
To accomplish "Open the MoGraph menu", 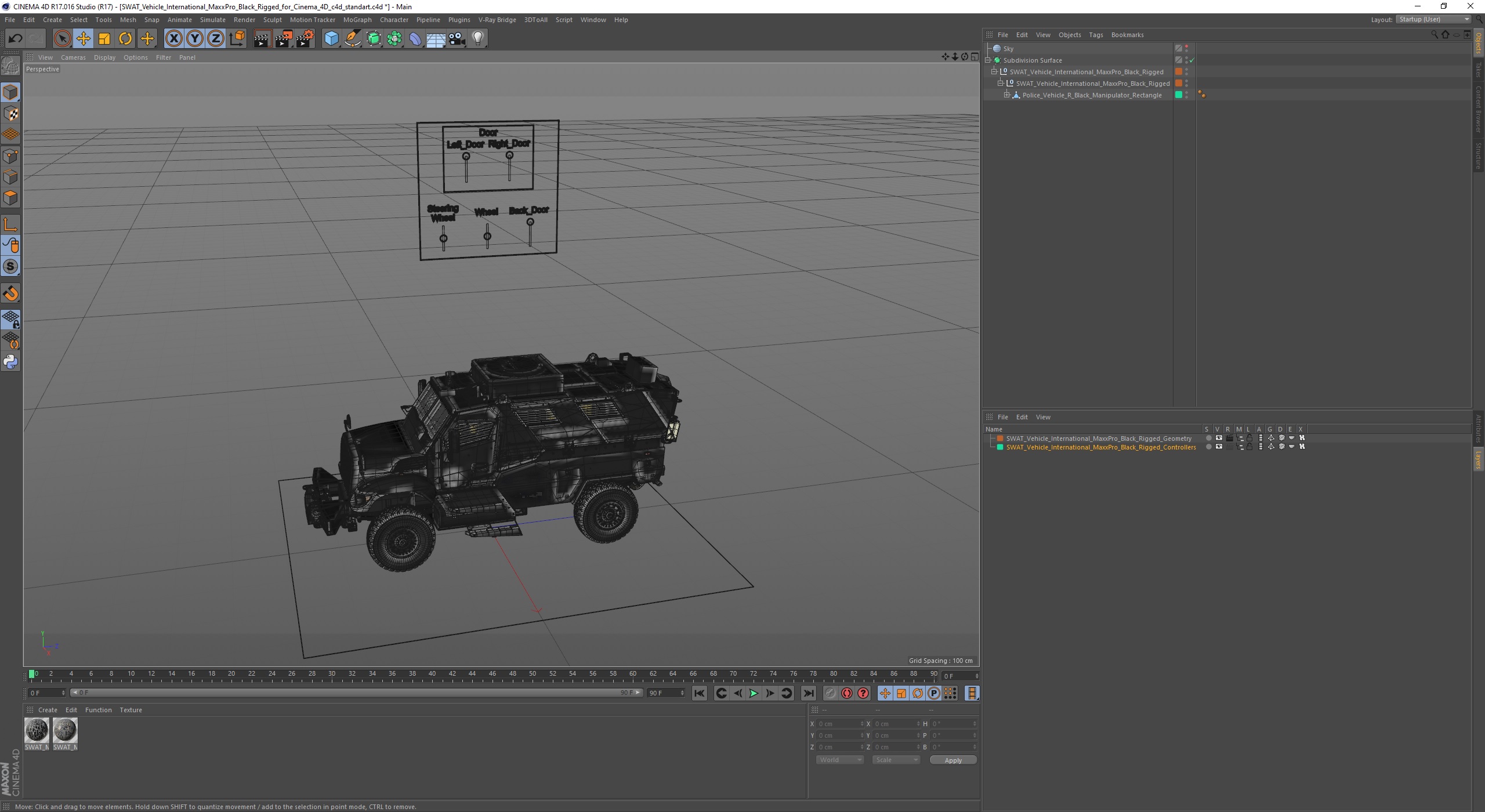I will pyautogui.click(x=357, y=20).
